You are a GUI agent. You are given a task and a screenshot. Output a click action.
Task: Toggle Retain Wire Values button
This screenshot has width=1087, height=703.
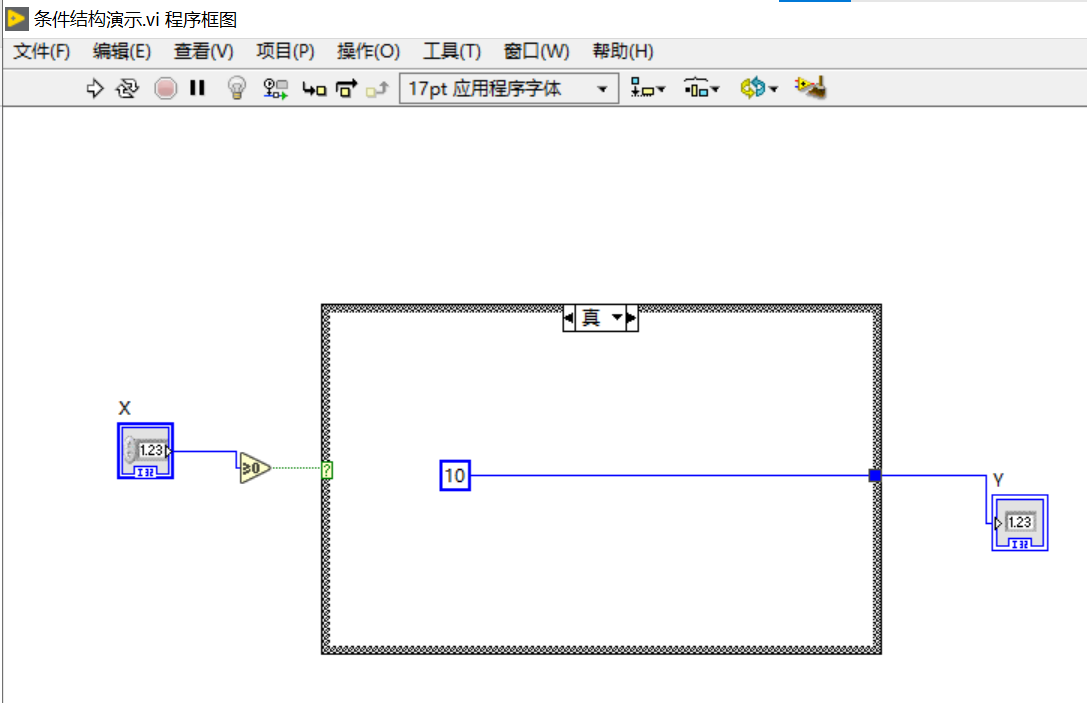tap(275, 89)
